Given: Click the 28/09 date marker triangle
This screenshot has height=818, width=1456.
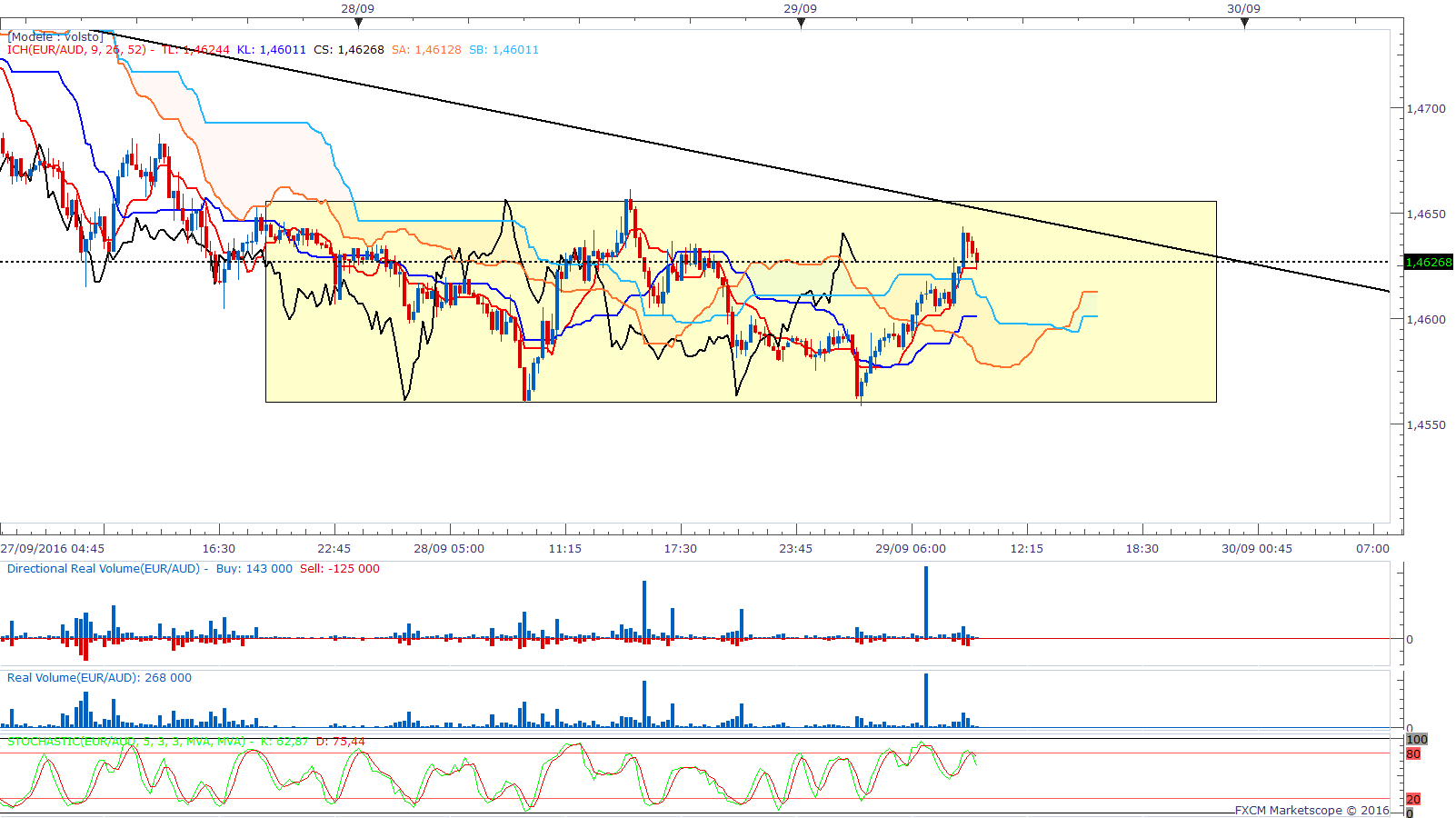Looking at the screenshot, I should click(358, 23).
